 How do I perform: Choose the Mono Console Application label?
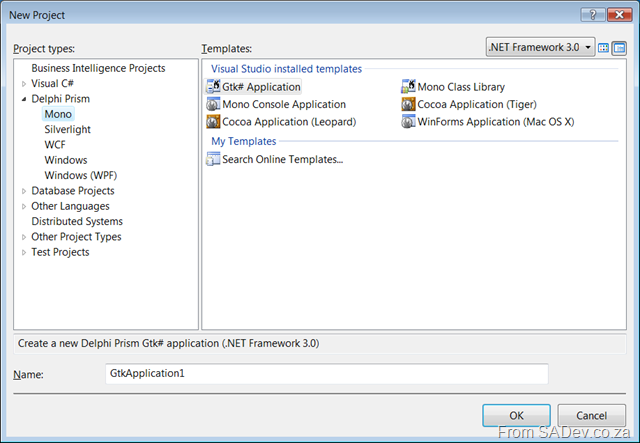[284, 104]
